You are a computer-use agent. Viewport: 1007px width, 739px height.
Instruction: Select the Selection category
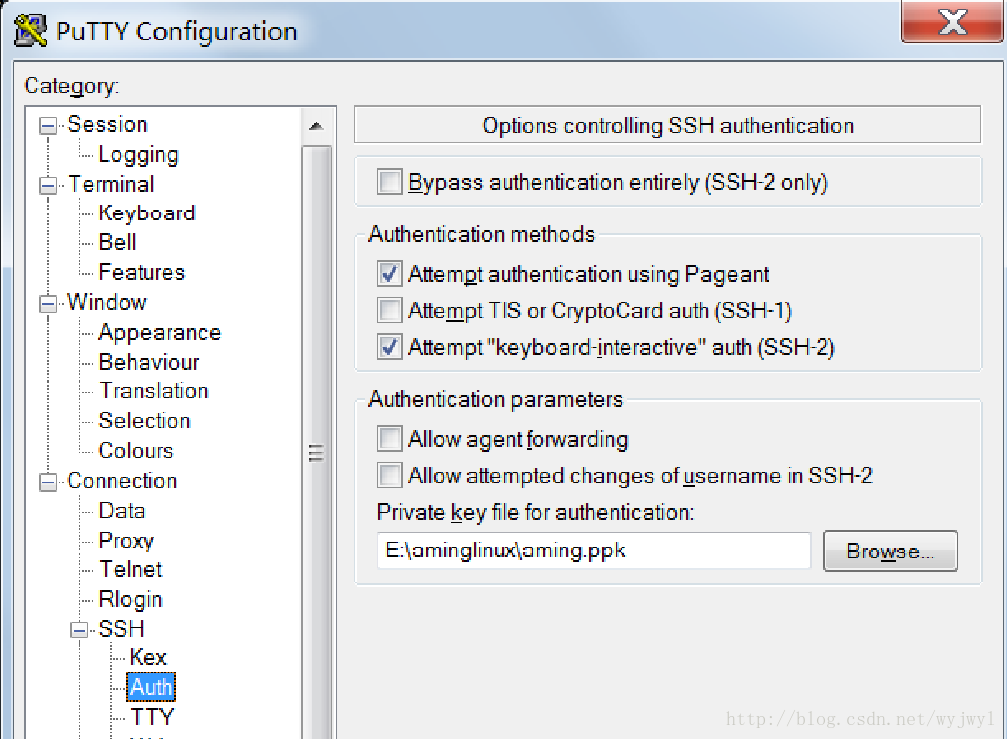point(144,421)
